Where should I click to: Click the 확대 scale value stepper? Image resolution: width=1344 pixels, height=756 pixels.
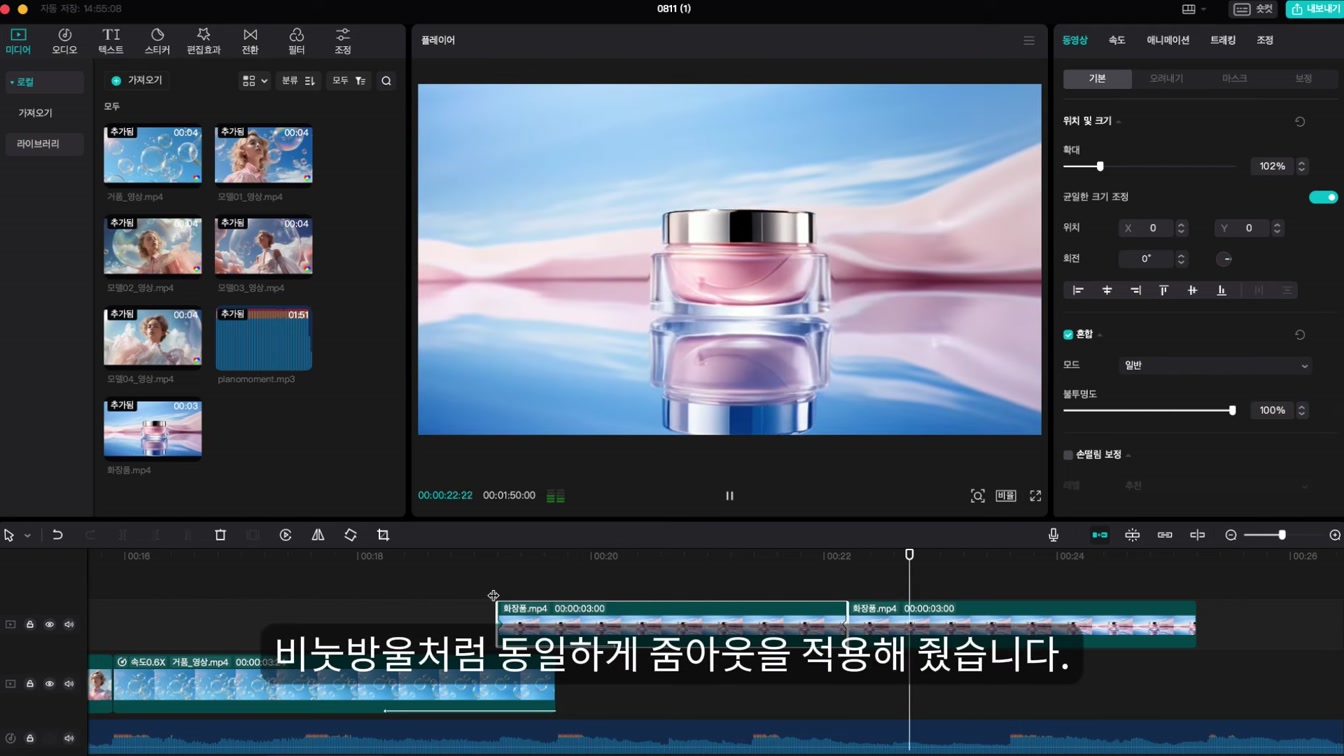click(1302, 166)
